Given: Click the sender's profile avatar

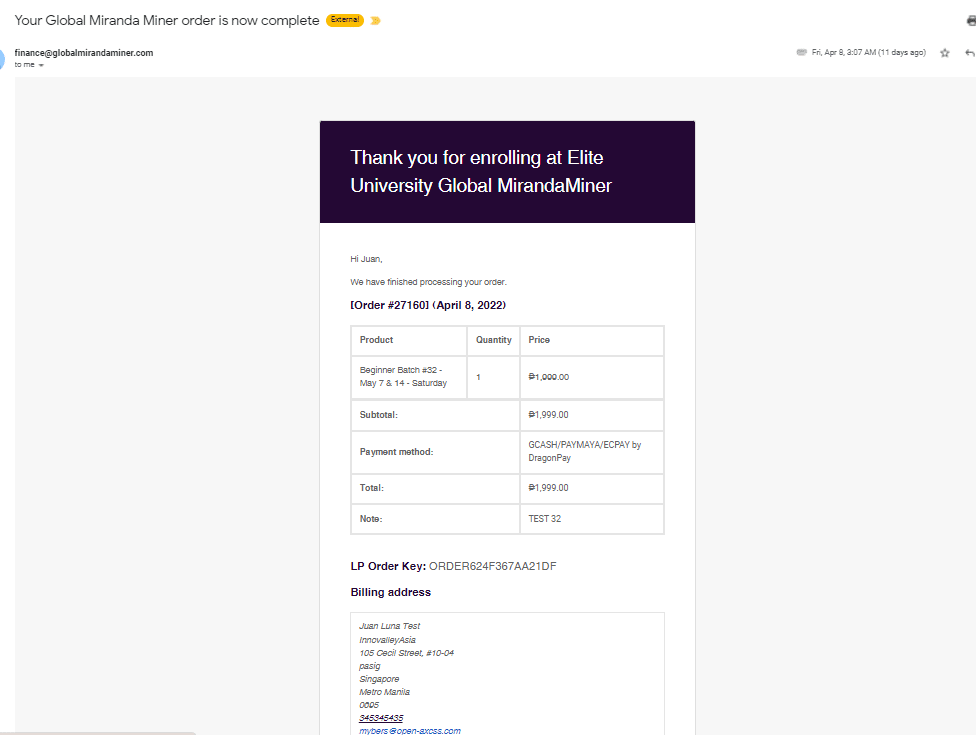Looking at the screenshot, I should click(x=2, y=58).
